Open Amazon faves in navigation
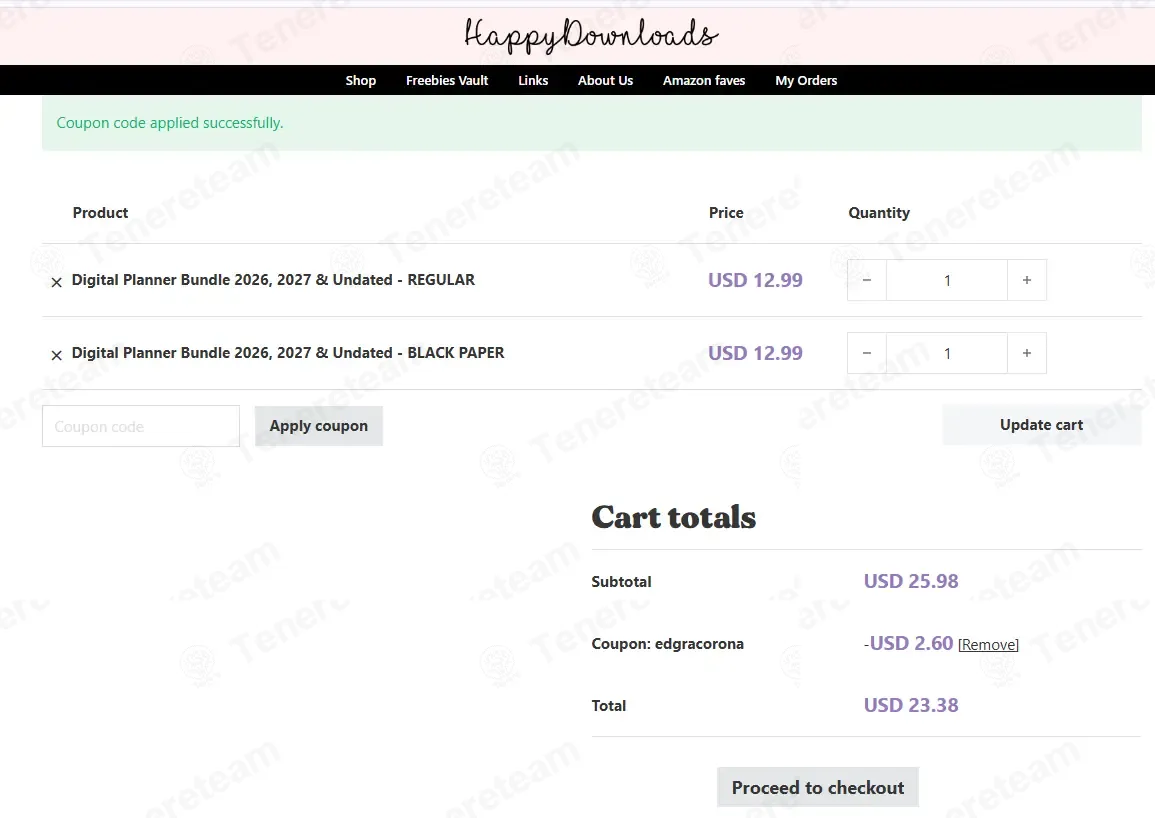 tap(704, 80)
